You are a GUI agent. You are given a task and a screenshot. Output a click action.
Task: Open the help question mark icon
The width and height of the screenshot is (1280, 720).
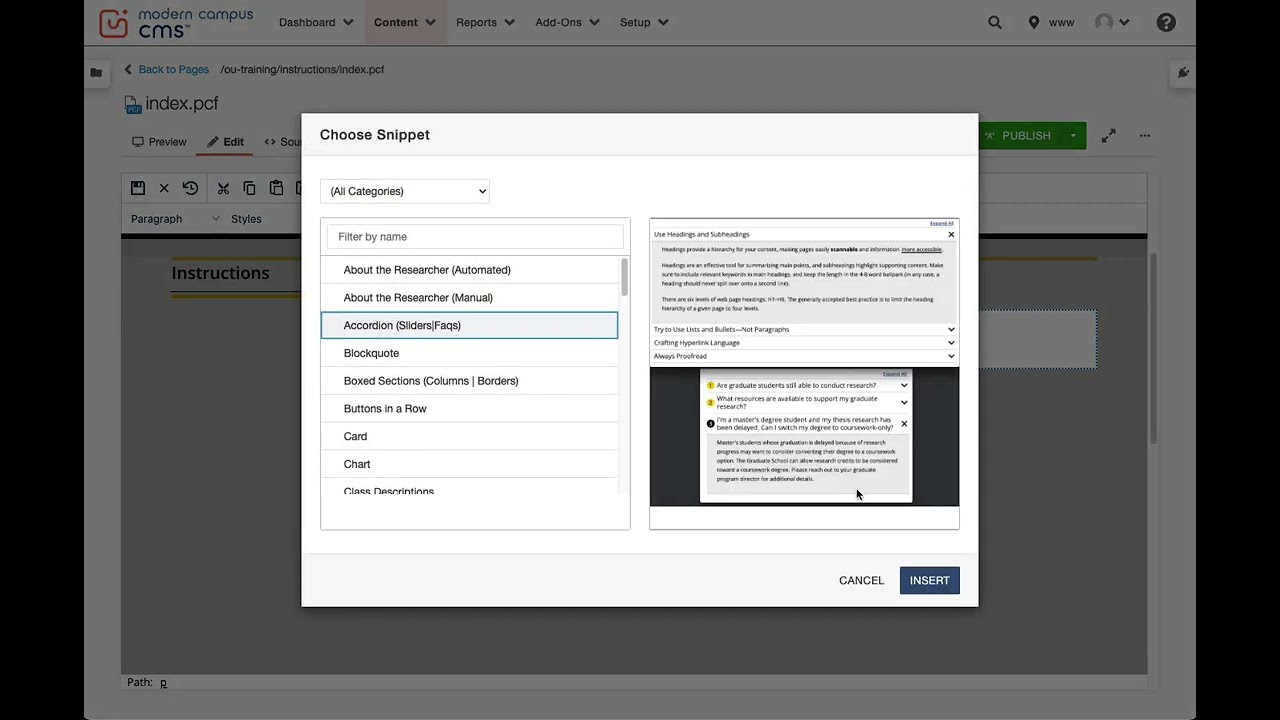pyautogui.click(x=1166, y=22)
